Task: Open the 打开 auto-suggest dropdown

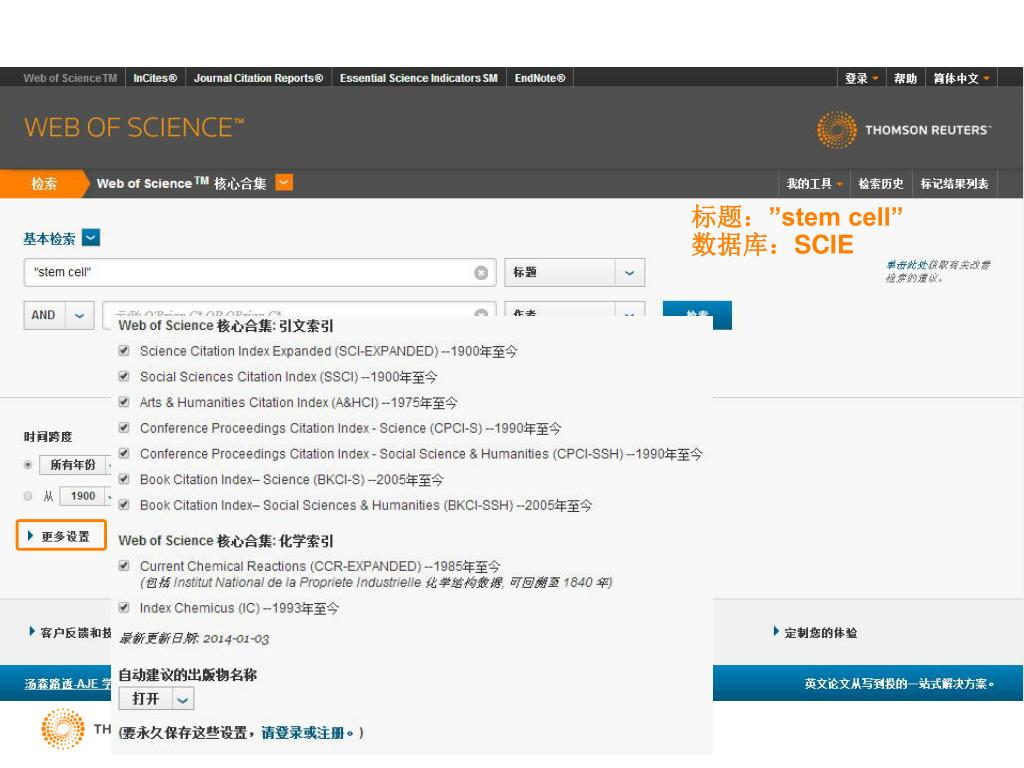Action: 182,699
